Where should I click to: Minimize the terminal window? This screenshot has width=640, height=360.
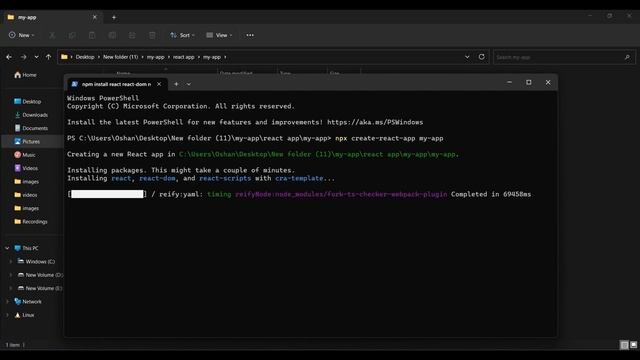509,82
